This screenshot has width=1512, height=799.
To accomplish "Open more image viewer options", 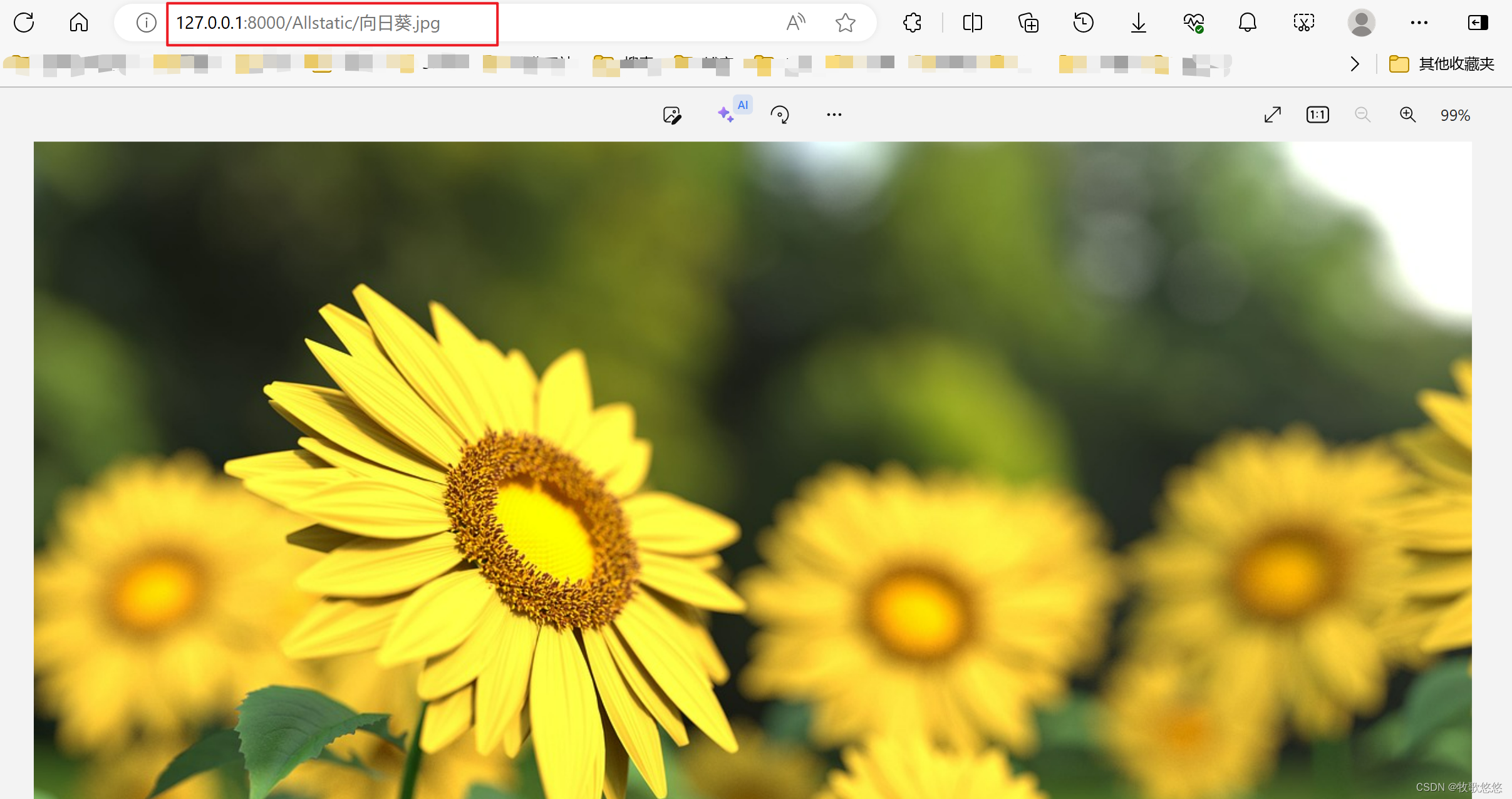I will click(834, 115).
